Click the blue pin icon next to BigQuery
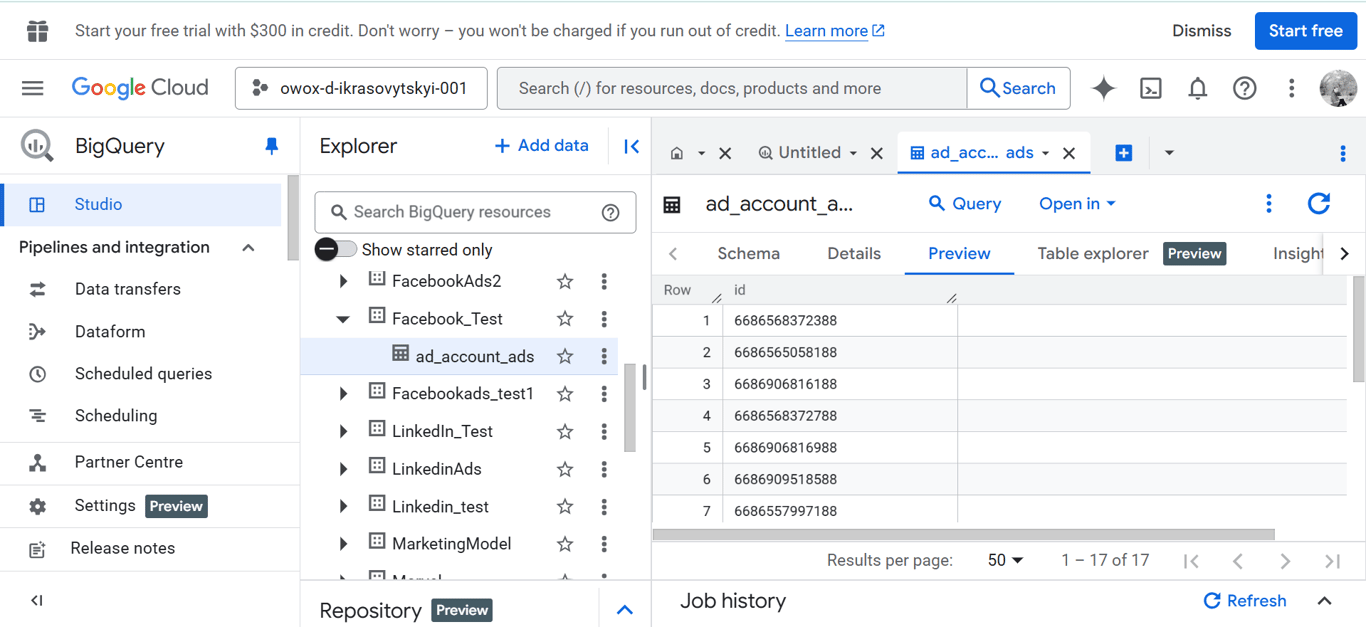 click(271, 146)
